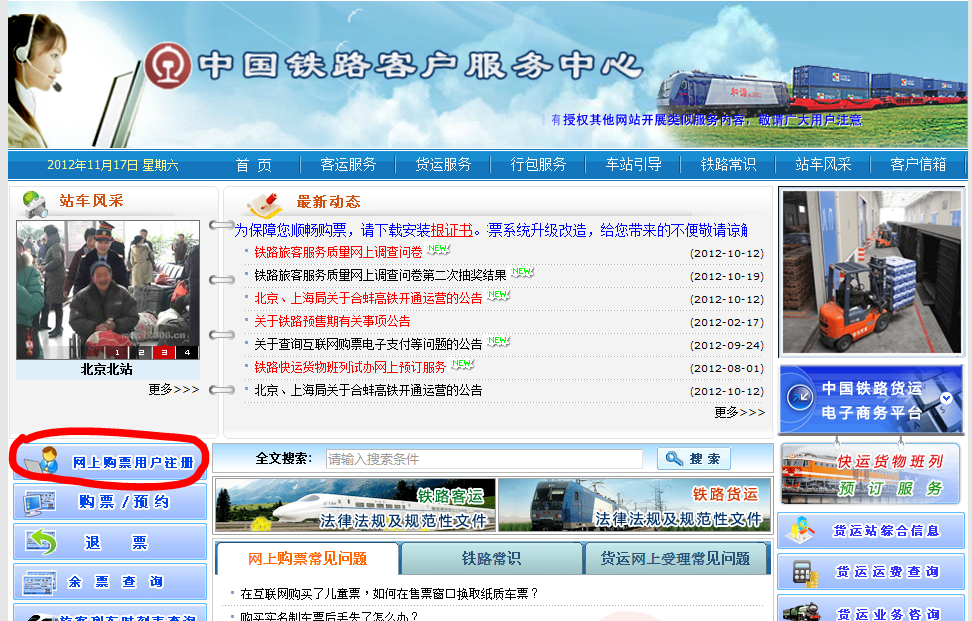The height and width of the screenshot is (621, 972).
Task: Open 关于铁路预售期有关事项公告 link
Action: pyautogui.click(x=332, y=321)
